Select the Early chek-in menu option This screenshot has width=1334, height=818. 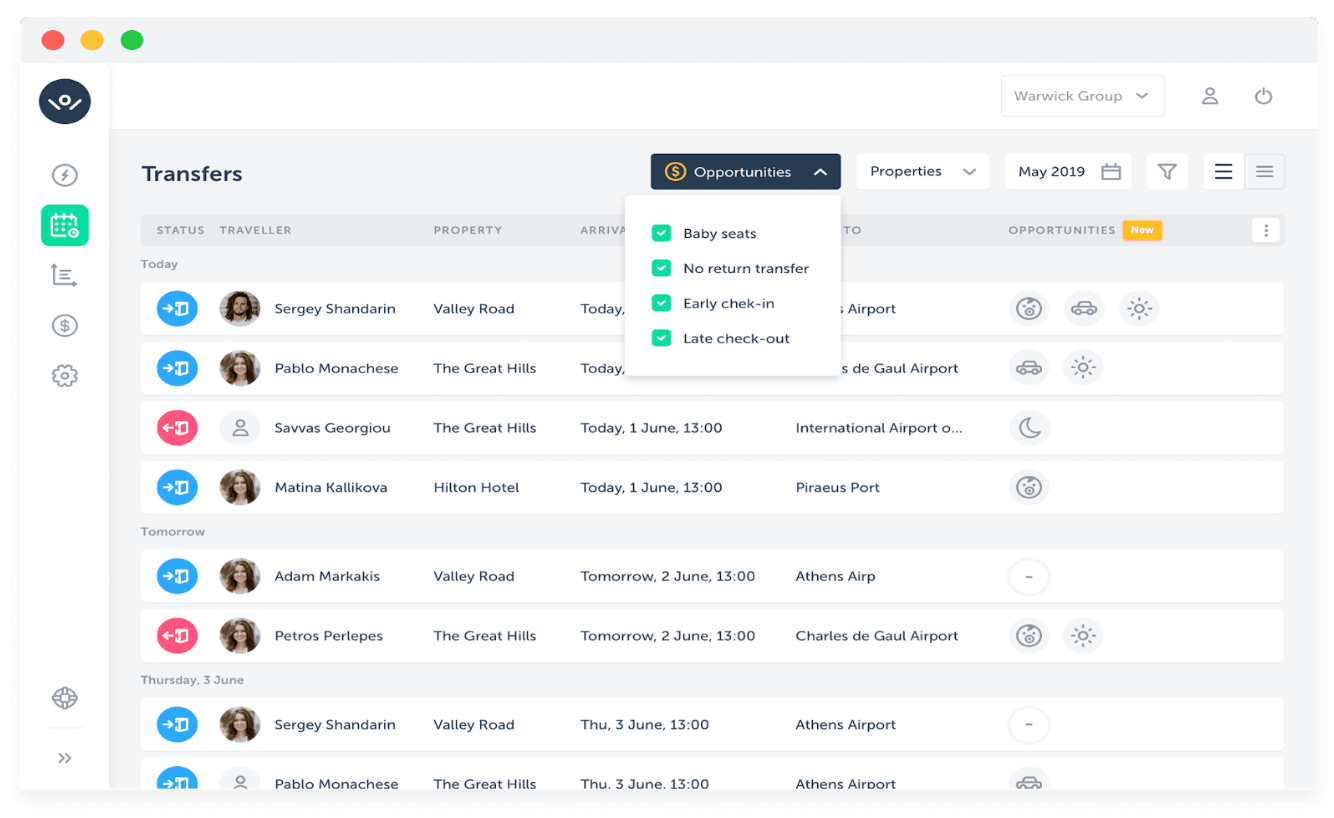728,304
